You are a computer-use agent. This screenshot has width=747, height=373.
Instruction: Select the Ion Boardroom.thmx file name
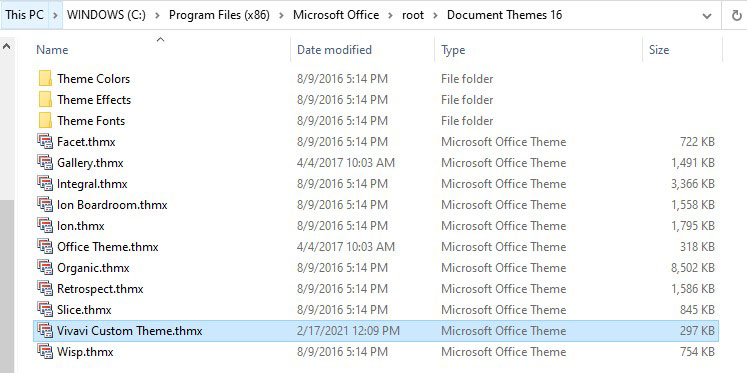pyautogui.click(x=112, y=204)
